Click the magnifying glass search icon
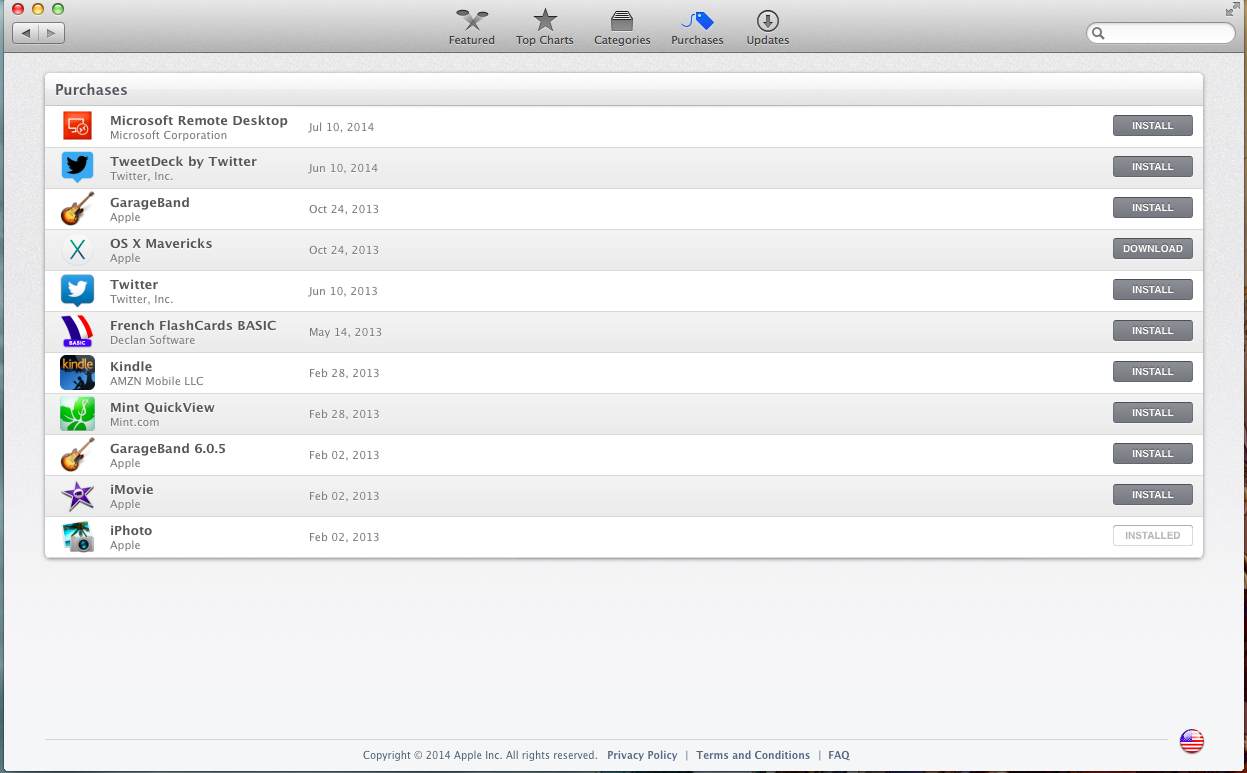Viewport: 1247px width, 773px height. click(1098, 33)
